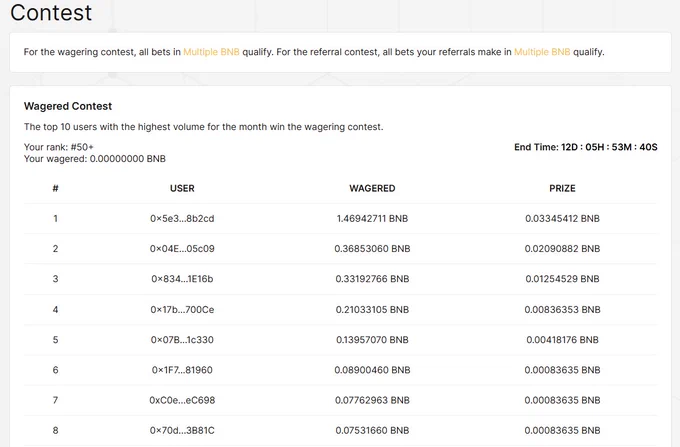Click the prize for user 0×70d...3B81C
This screenshot has height=447, width=680.
click(x=562, y=431)
